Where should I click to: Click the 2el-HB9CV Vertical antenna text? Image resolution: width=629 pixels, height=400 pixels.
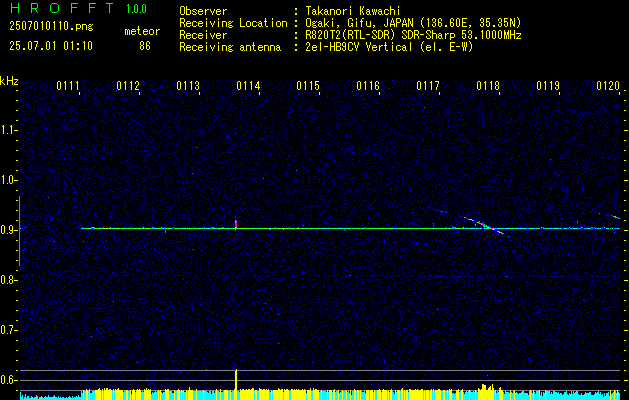pos(389,47)
